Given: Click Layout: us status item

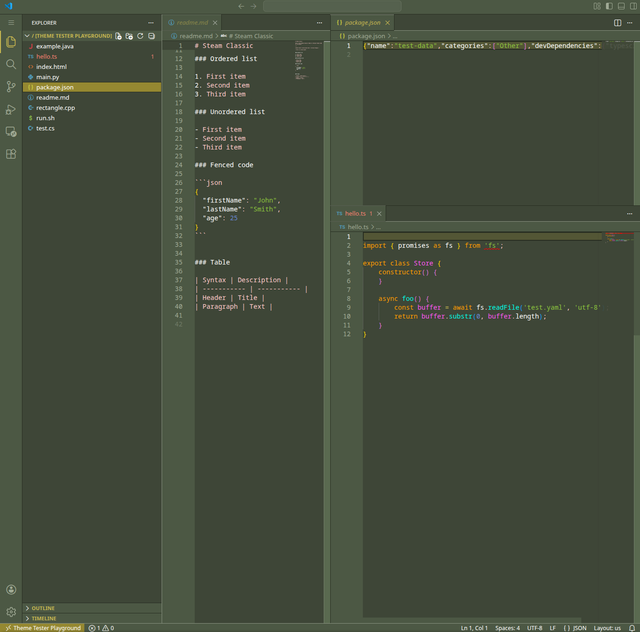Looking at the screenshot, I should [x=607, y=628].
